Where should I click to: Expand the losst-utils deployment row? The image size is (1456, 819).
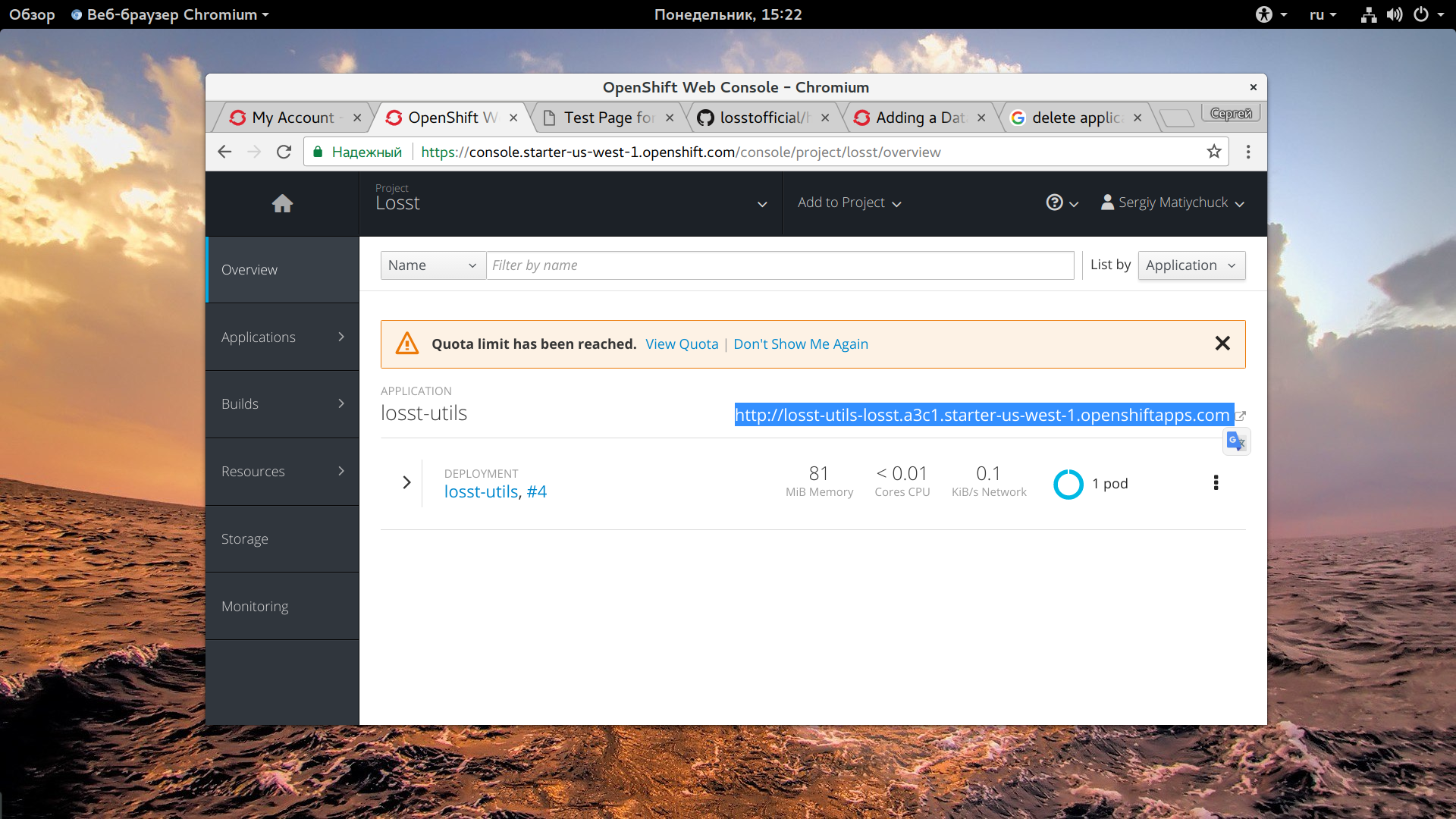[x=406, y=482]
